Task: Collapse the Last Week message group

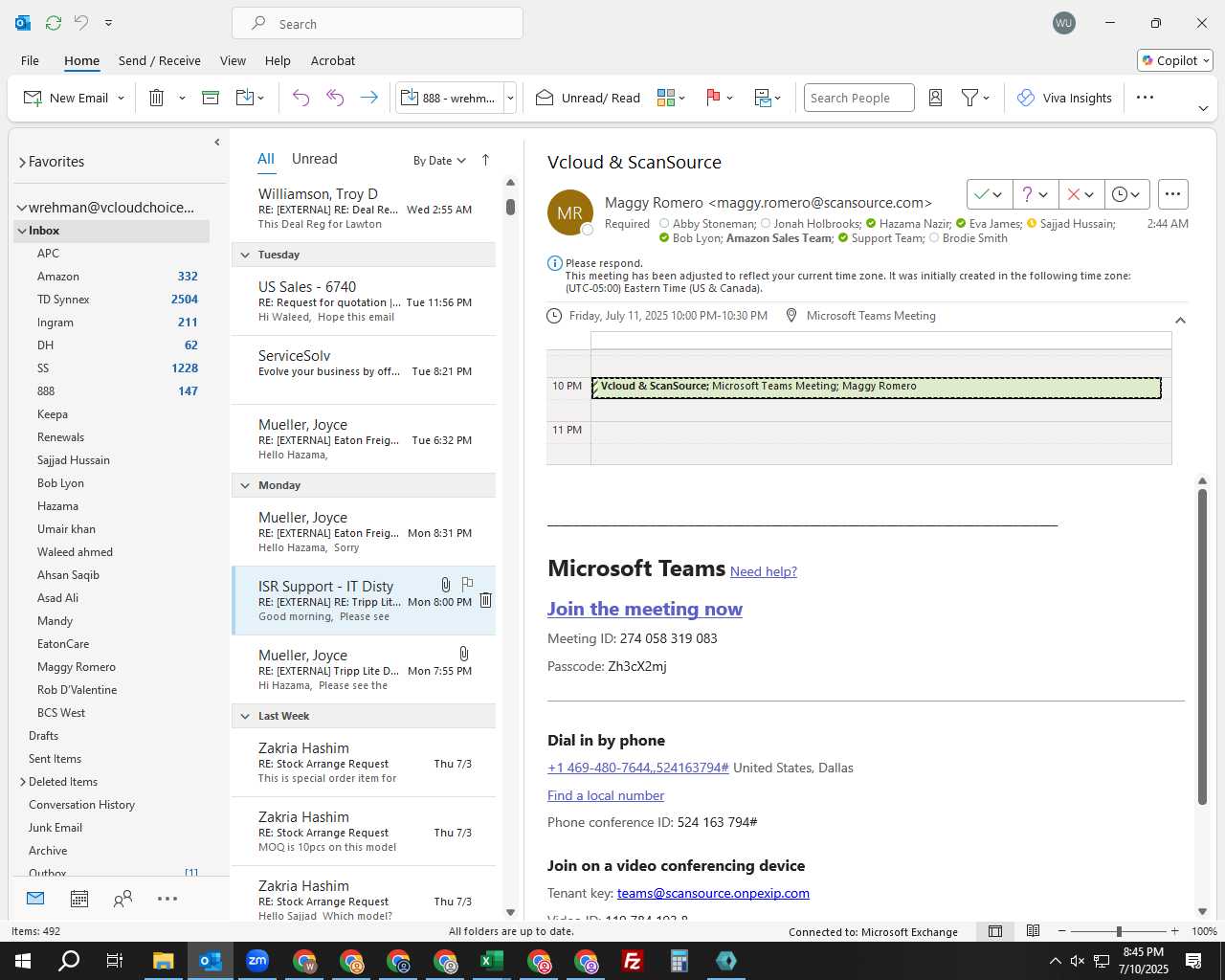Action: 245,716
